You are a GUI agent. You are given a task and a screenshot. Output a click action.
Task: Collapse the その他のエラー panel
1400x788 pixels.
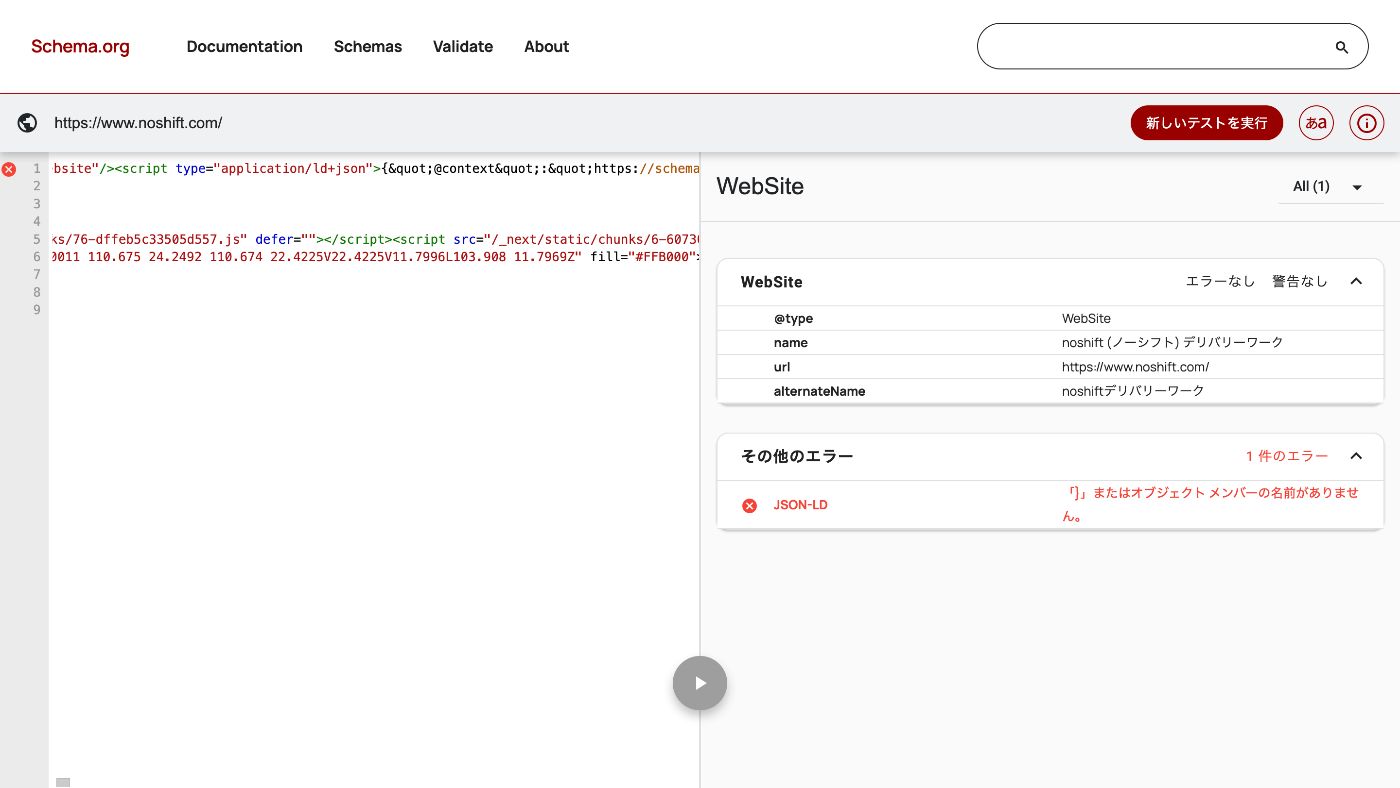coord(1356,456)
